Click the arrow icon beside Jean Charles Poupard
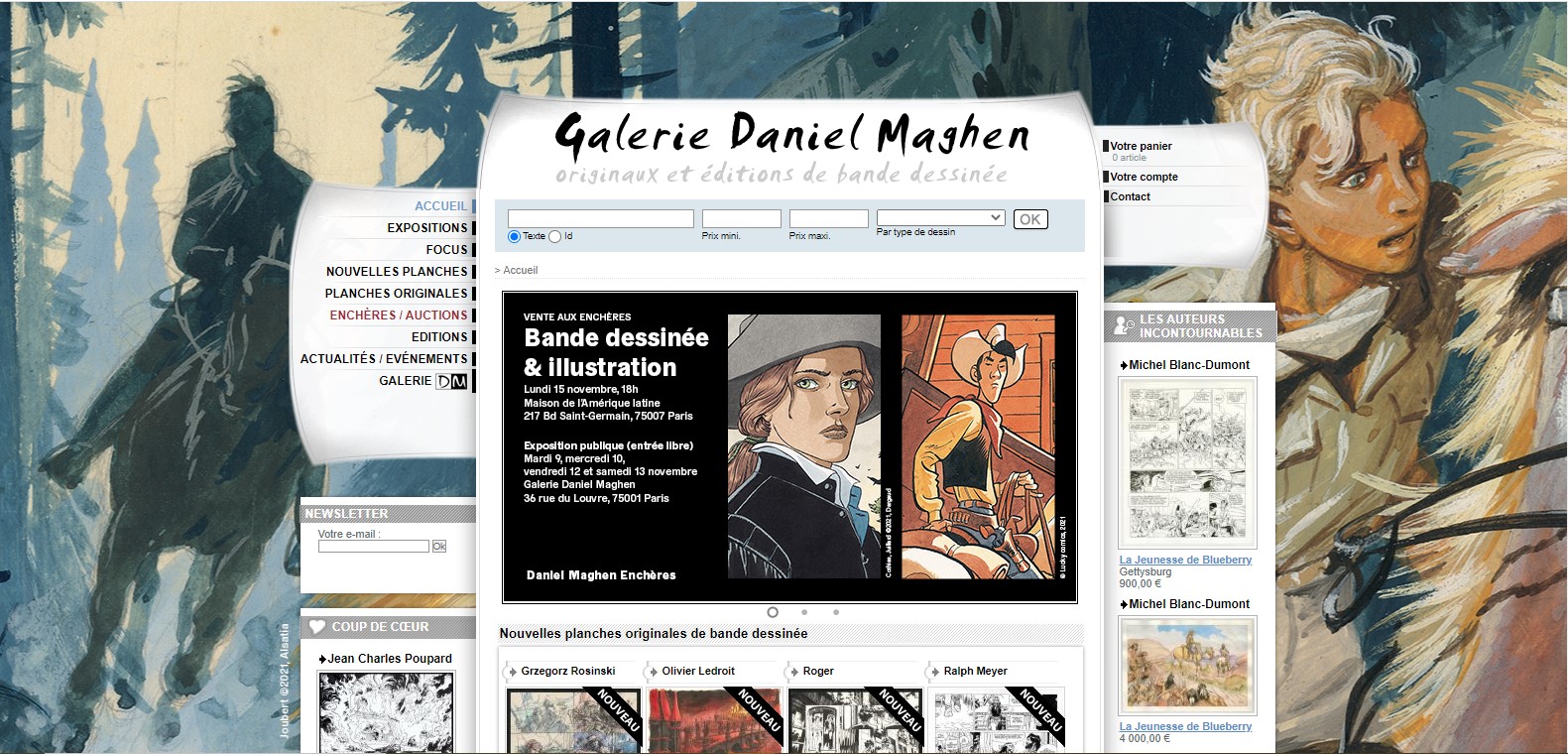Image resolution: width=1568 pixels, height=754 pixels. [x=322, y=659]
